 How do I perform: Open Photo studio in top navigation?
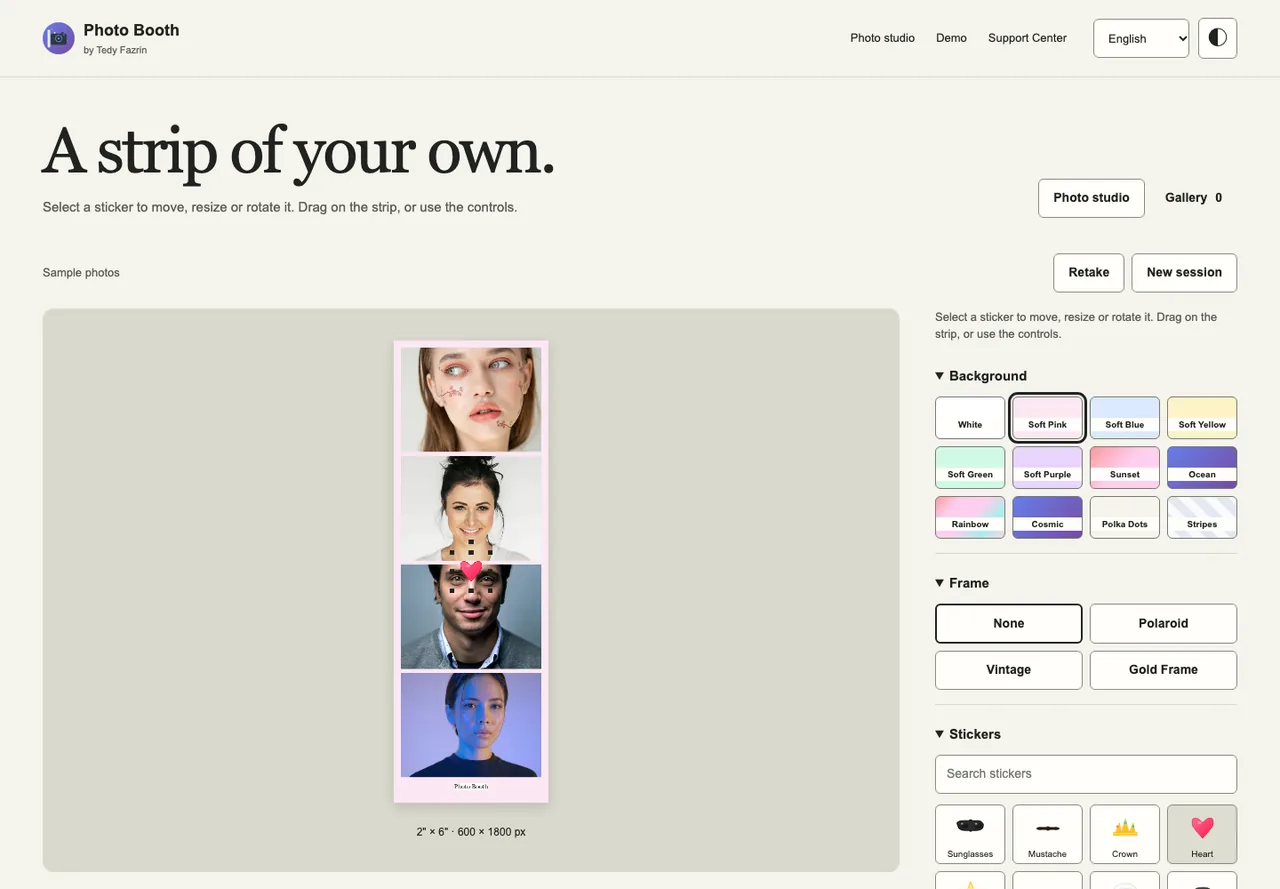point(882,38)
